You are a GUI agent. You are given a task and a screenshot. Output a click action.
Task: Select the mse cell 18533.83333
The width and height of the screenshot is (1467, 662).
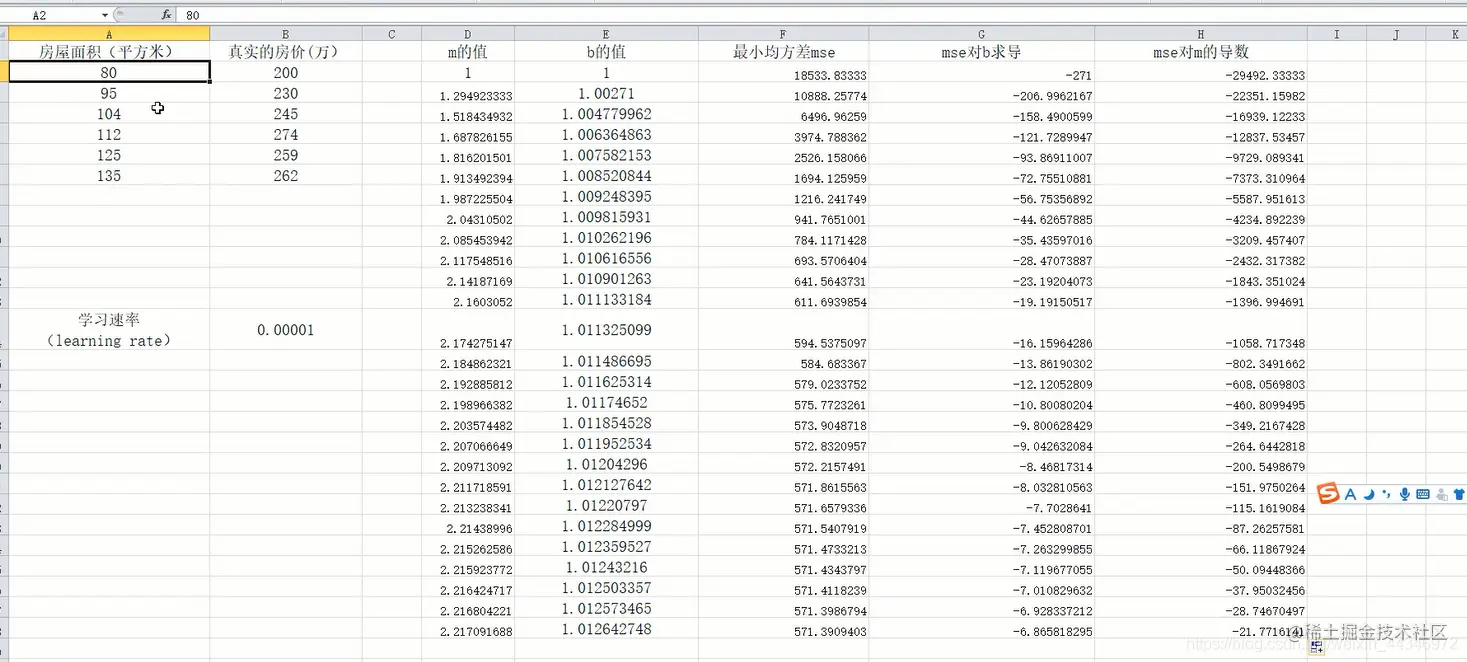783,74
